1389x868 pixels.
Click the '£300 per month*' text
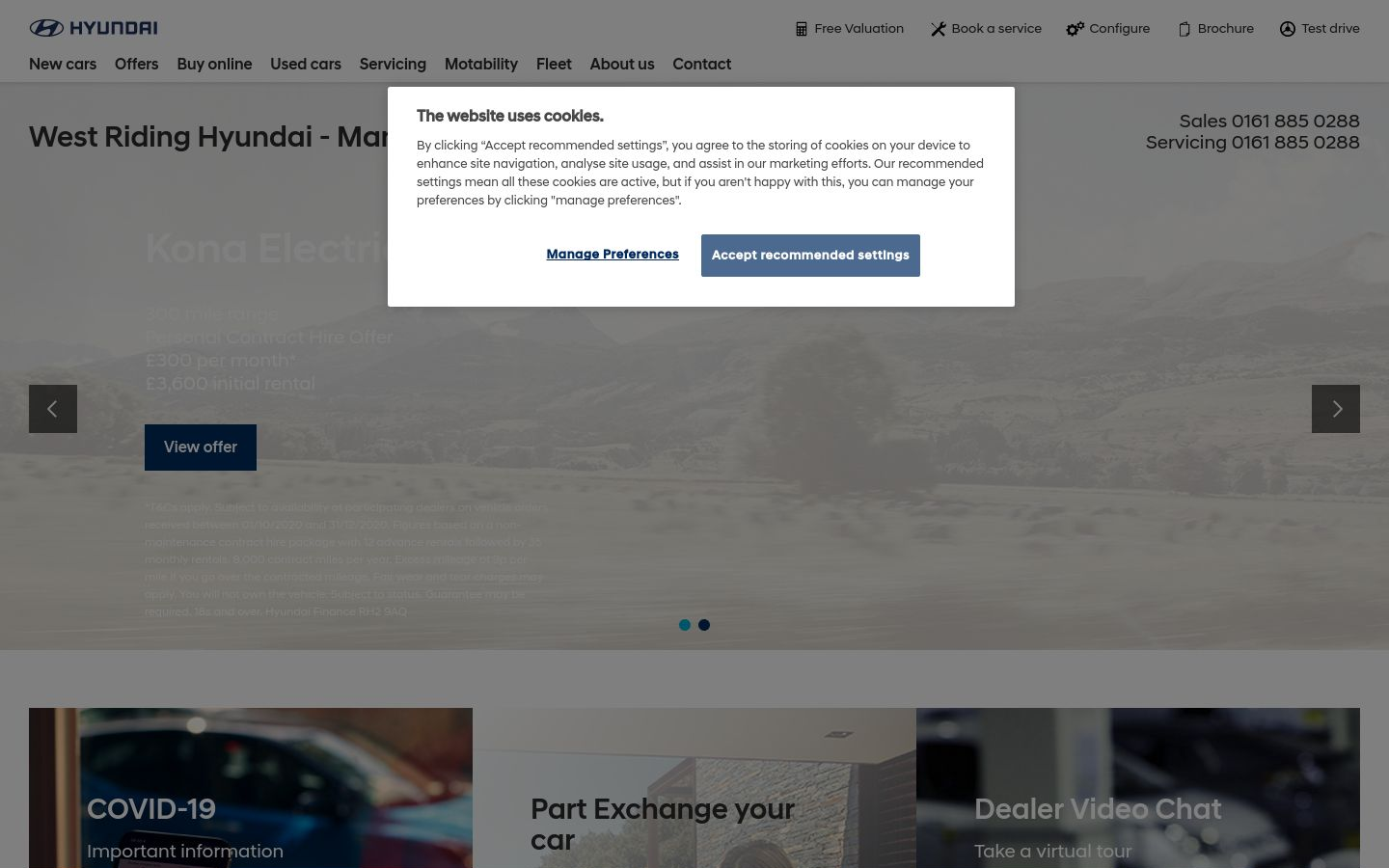[221, 361]
